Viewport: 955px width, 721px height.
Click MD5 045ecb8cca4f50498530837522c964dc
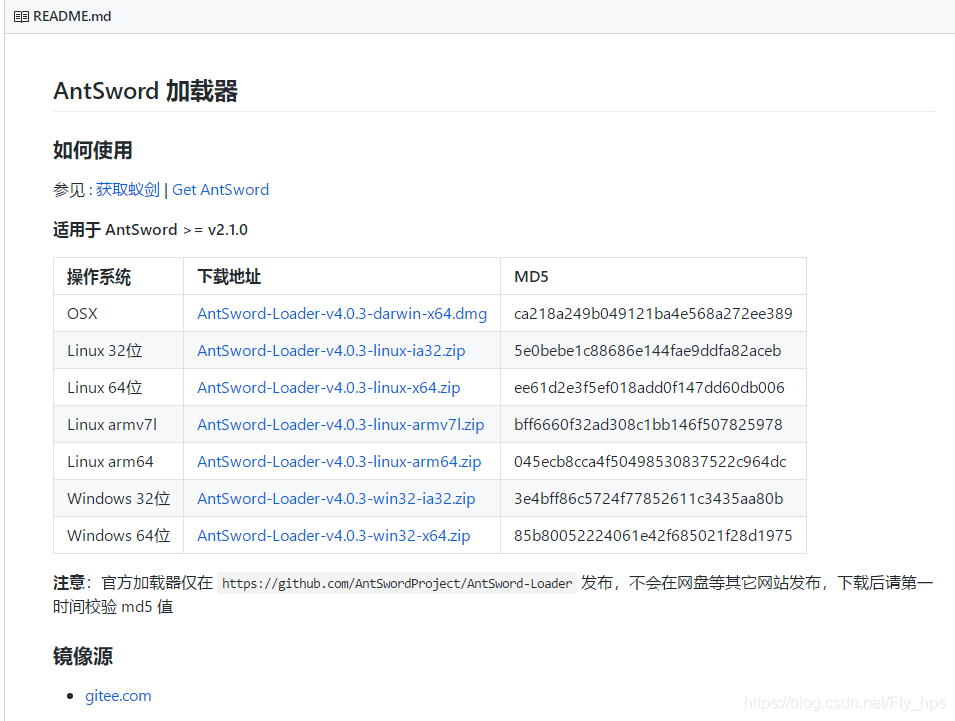tap(650, 462)
